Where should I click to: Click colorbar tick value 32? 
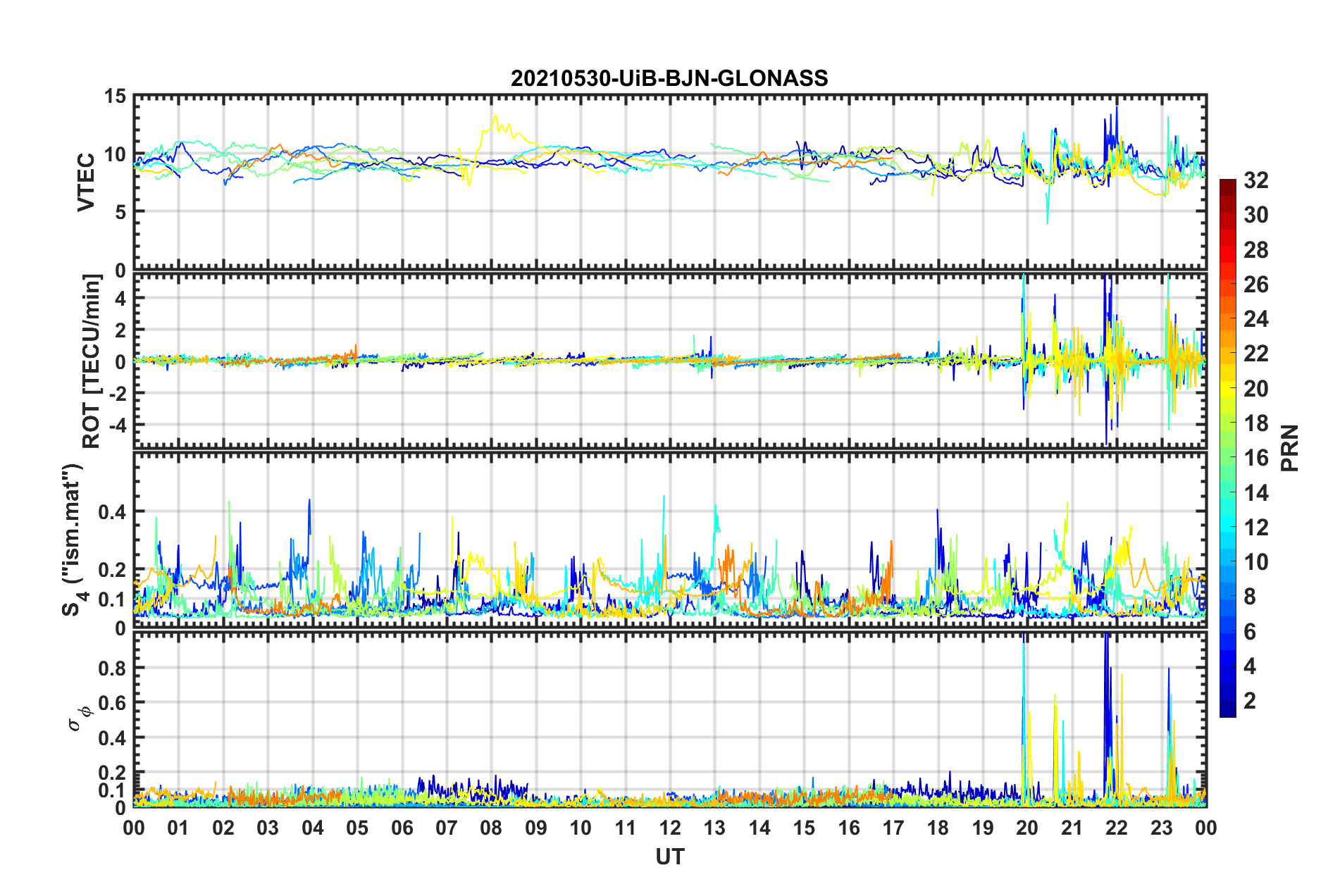pyautogui.click(x=1255, y=180)
